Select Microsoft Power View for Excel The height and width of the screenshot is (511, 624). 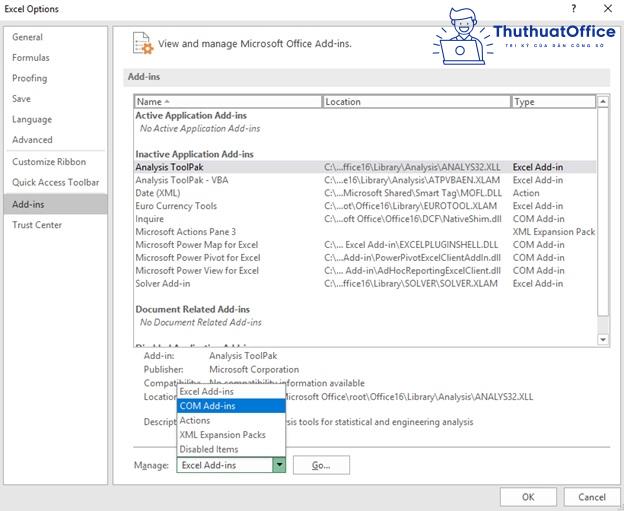(365, 271)
